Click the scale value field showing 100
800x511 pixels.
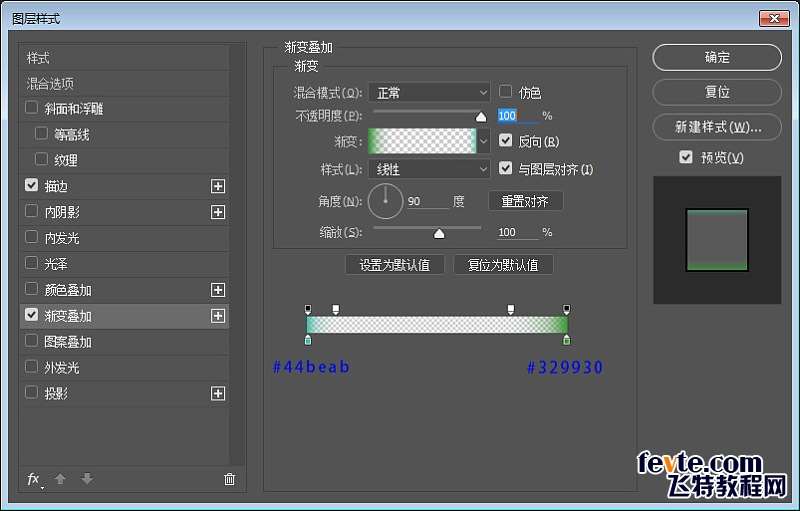tap(517, 232)
